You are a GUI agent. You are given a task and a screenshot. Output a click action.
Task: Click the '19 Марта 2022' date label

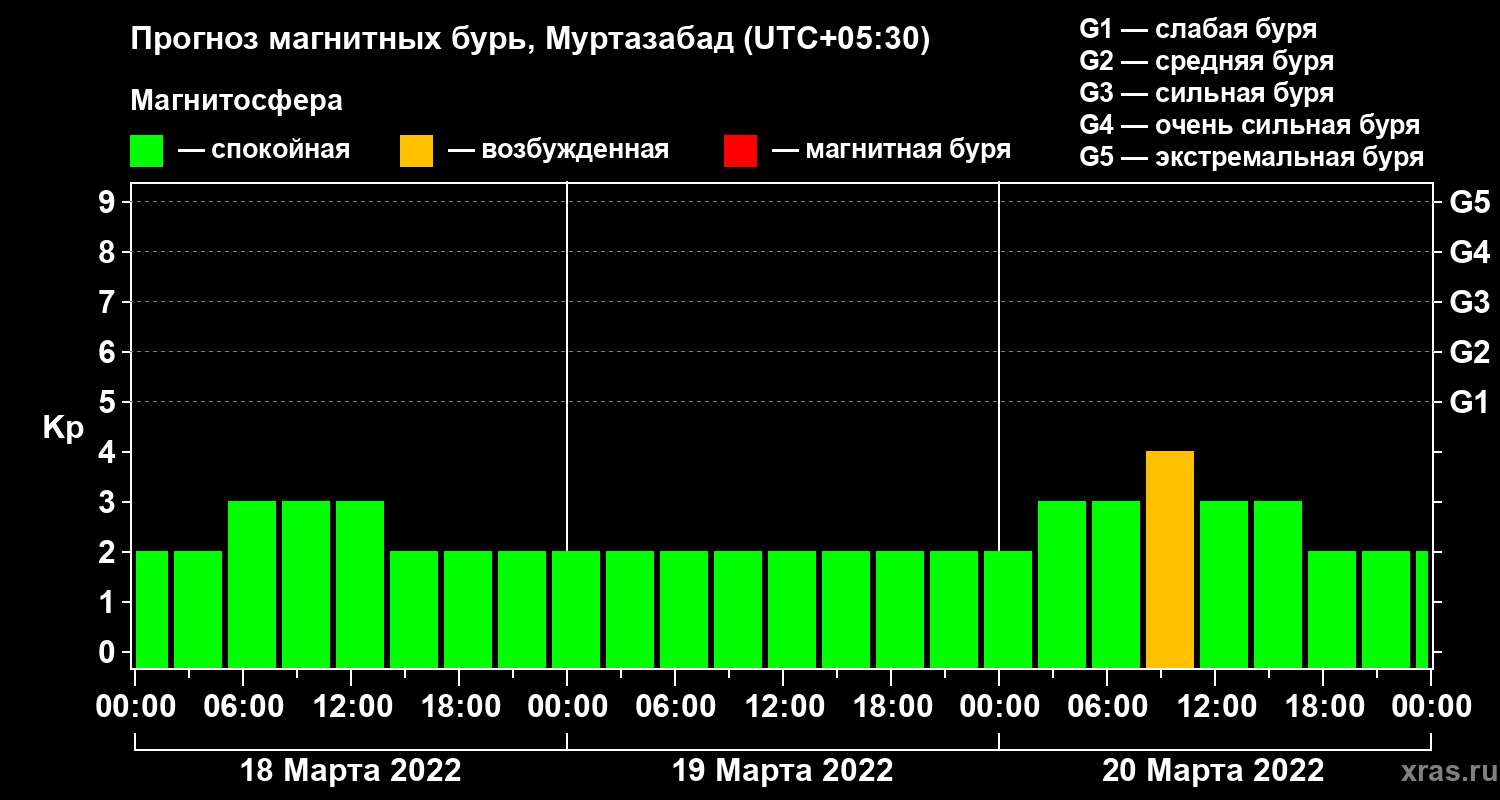783,770
